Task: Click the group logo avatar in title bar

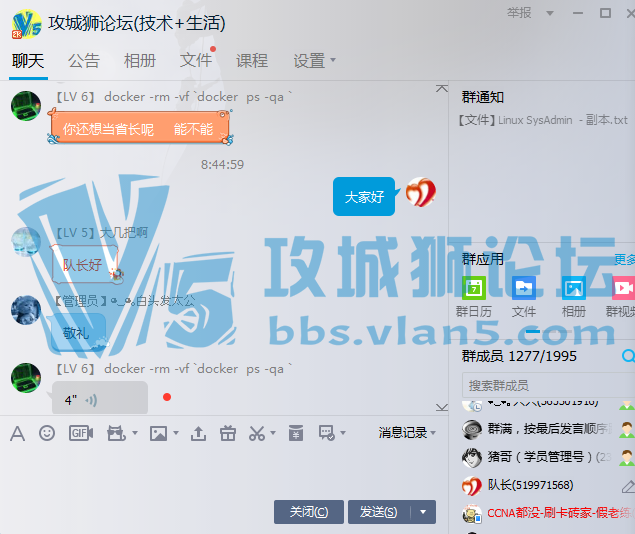Action: click(x=26, y=24)
